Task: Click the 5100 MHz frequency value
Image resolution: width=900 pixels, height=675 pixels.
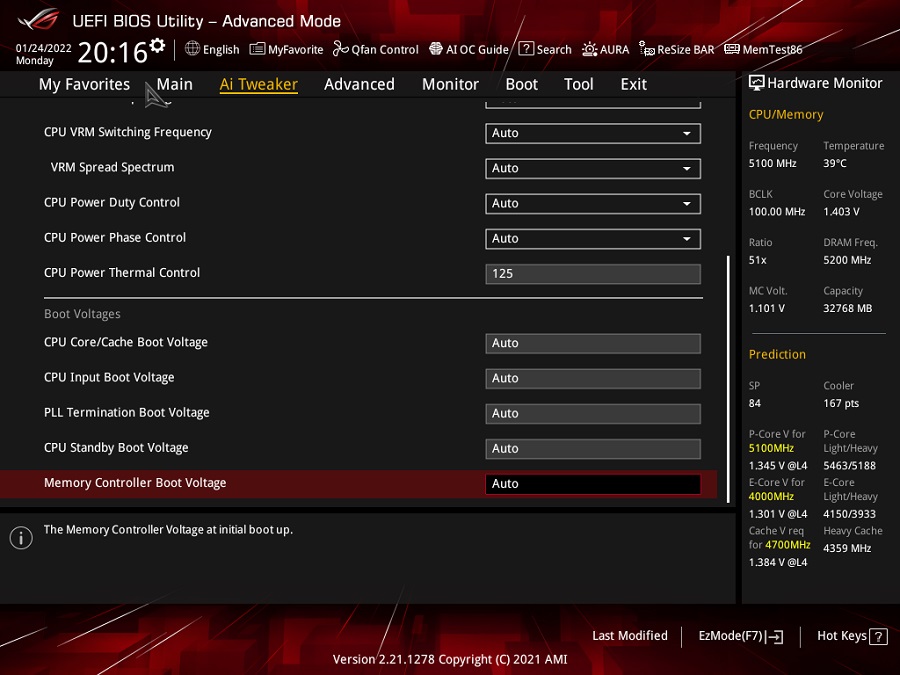Action: coord(773,163)
